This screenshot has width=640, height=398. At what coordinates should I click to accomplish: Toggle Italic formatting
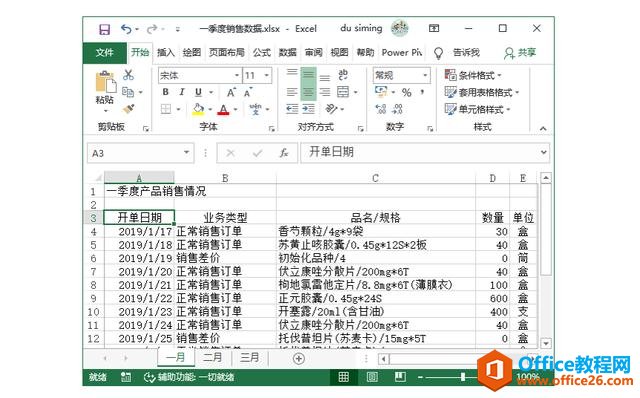tap(182, 92)
